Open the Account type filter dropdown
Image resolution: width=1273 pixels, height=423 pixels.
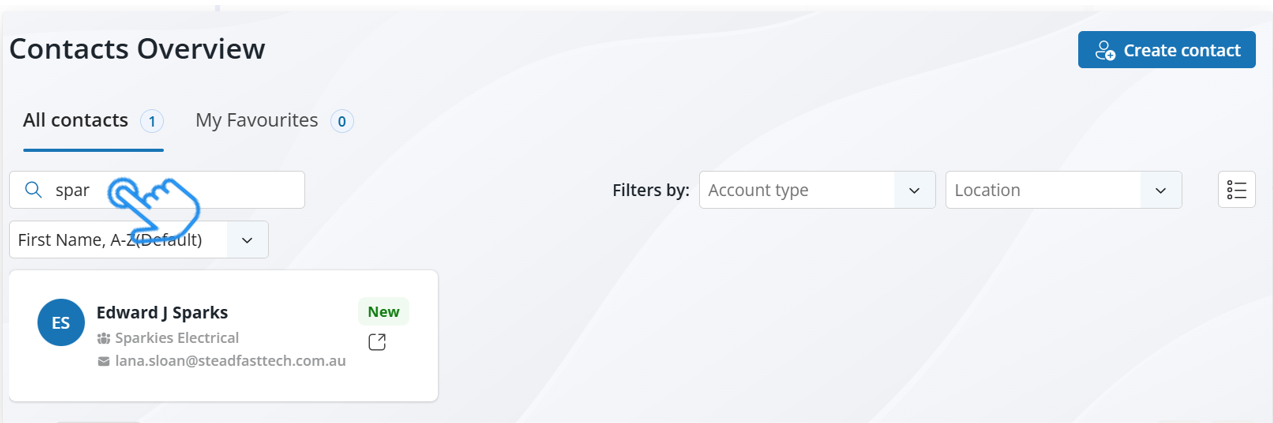pyautogui.click(x=816, y=190)
